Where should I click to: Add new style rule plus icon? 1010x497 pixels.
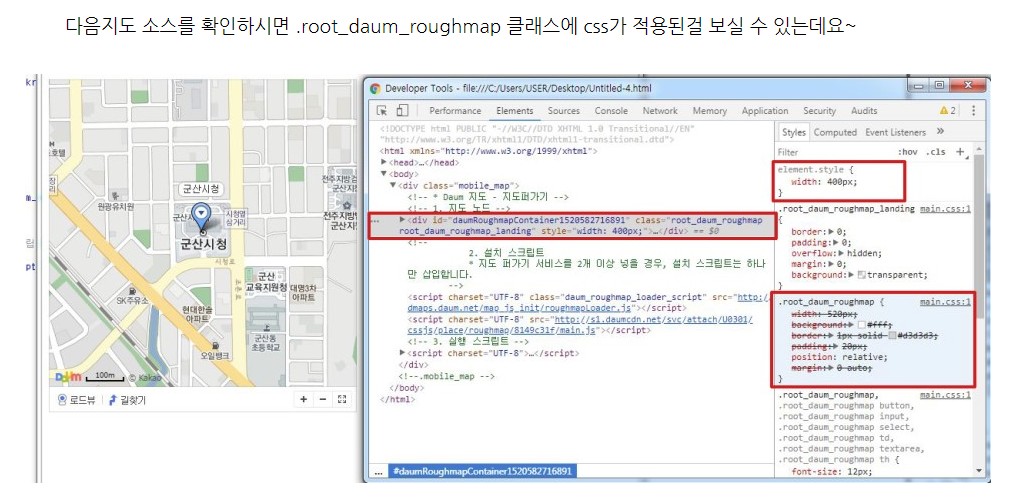[x=960, y=152]
